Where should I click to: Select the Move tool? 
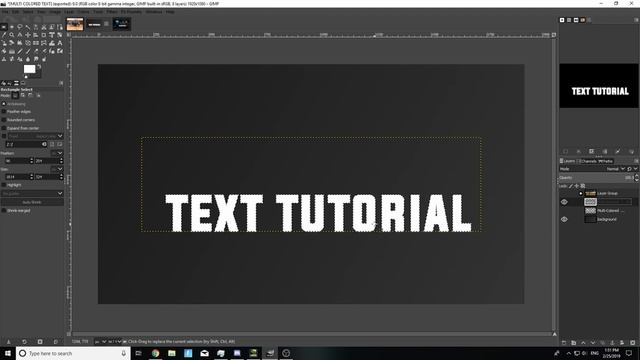(28, 35)
